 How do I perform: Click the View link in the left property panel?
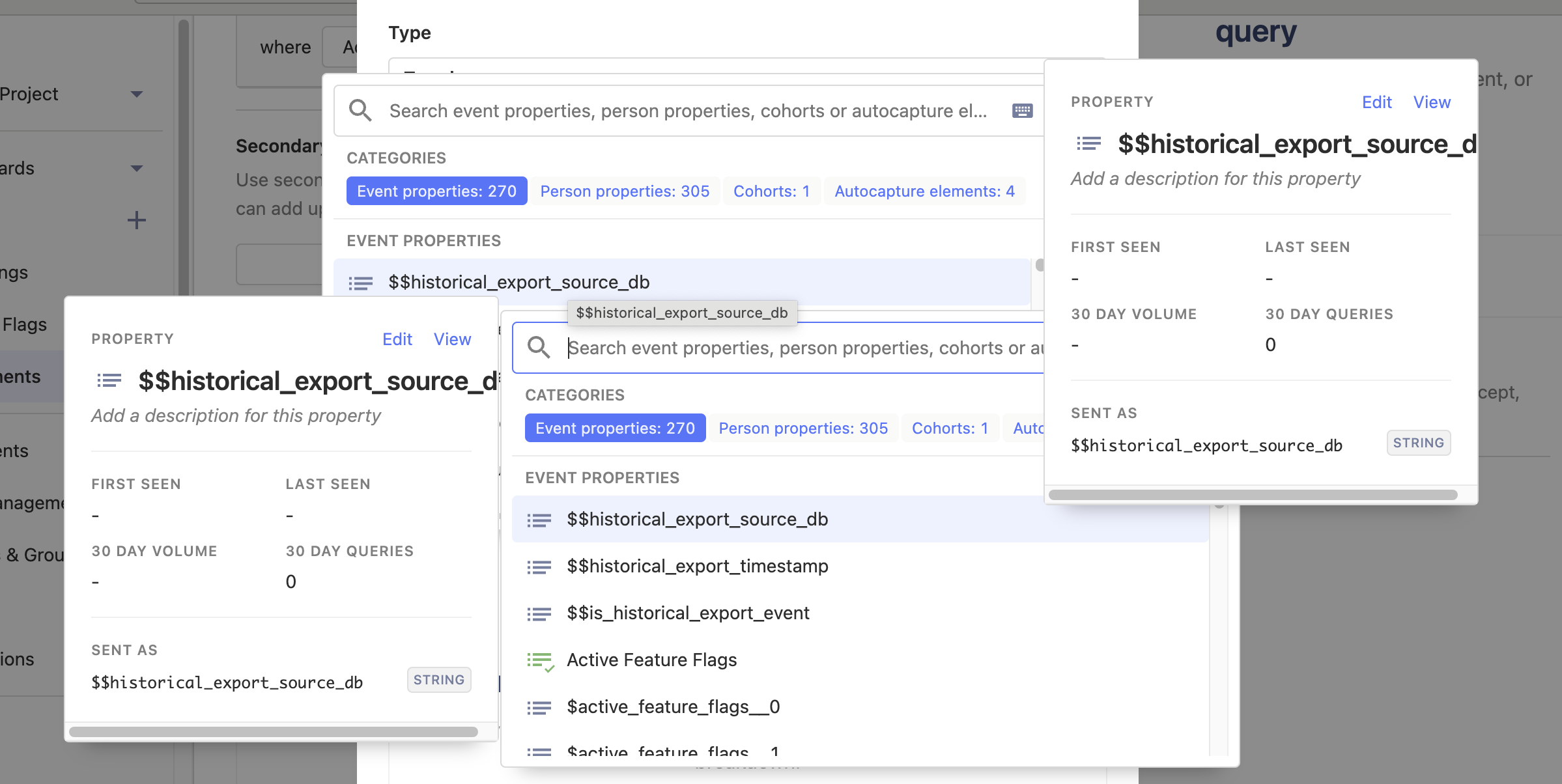pyautogui.click(x=451, y=339)
